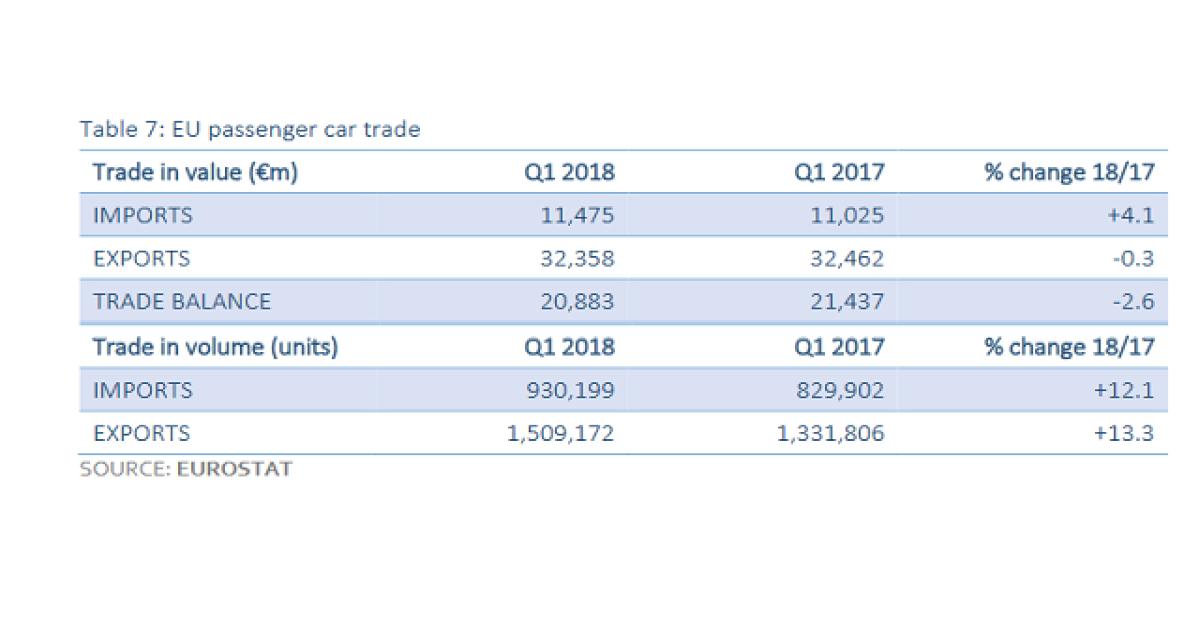
Task: Select the cell showing 11,025
Action: click(849, 216)
